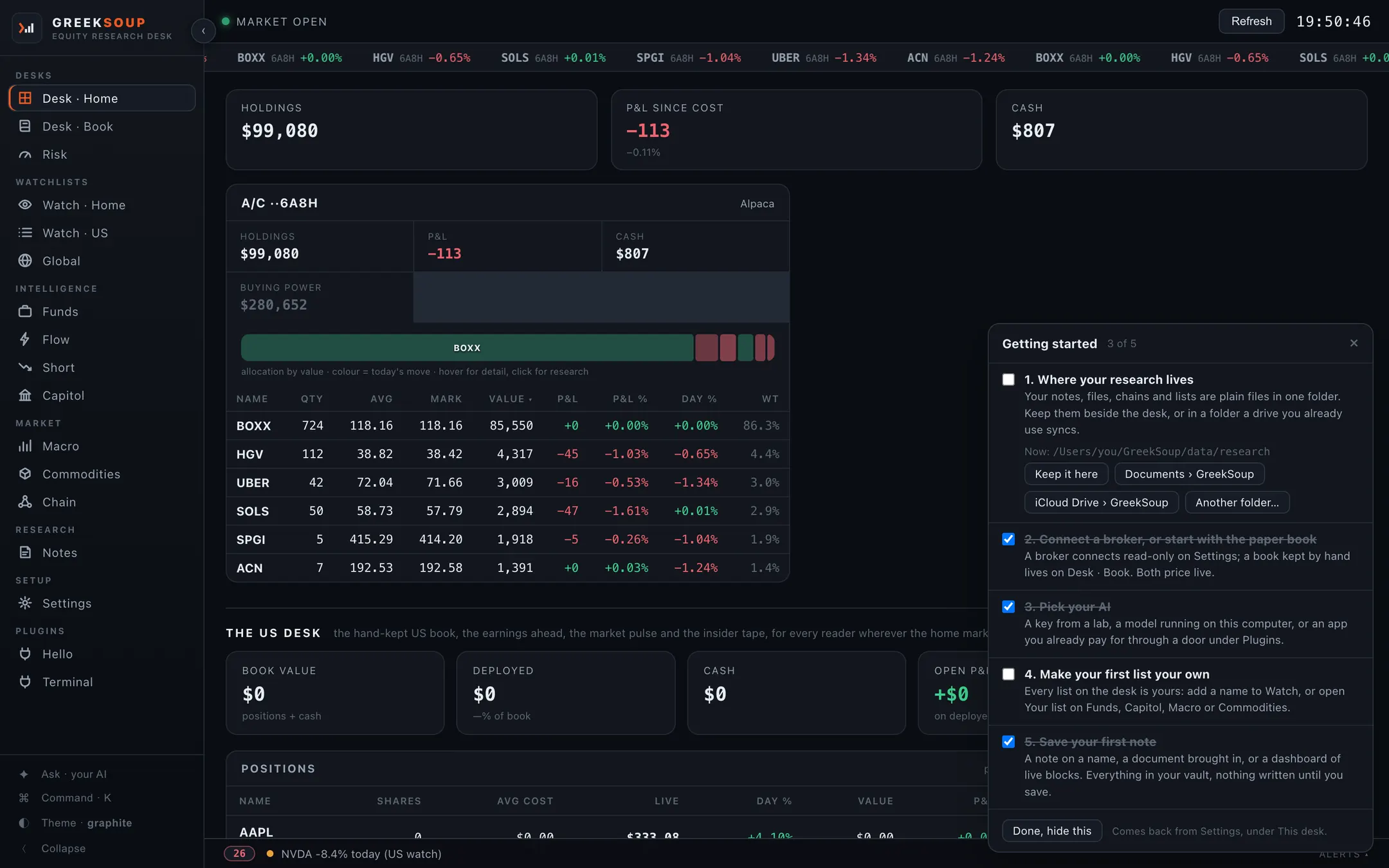This screenshot has width=1389, height=868.
Task: Click Collapse at the sidebar bottom
Action: tap(63, 849)
